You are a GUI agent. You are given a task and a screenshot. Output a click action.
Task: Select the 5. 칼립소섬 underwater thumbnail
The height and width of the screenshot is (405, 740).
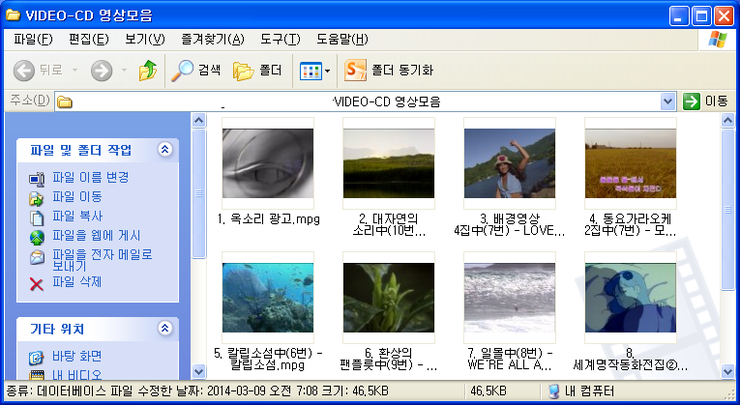click(268, 297)
